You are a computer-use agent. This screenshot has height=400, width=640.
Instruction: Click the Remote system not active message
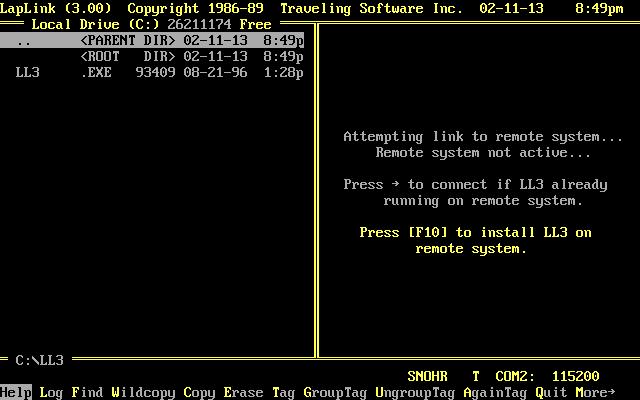pyautogui.click(x=483, y=153)
